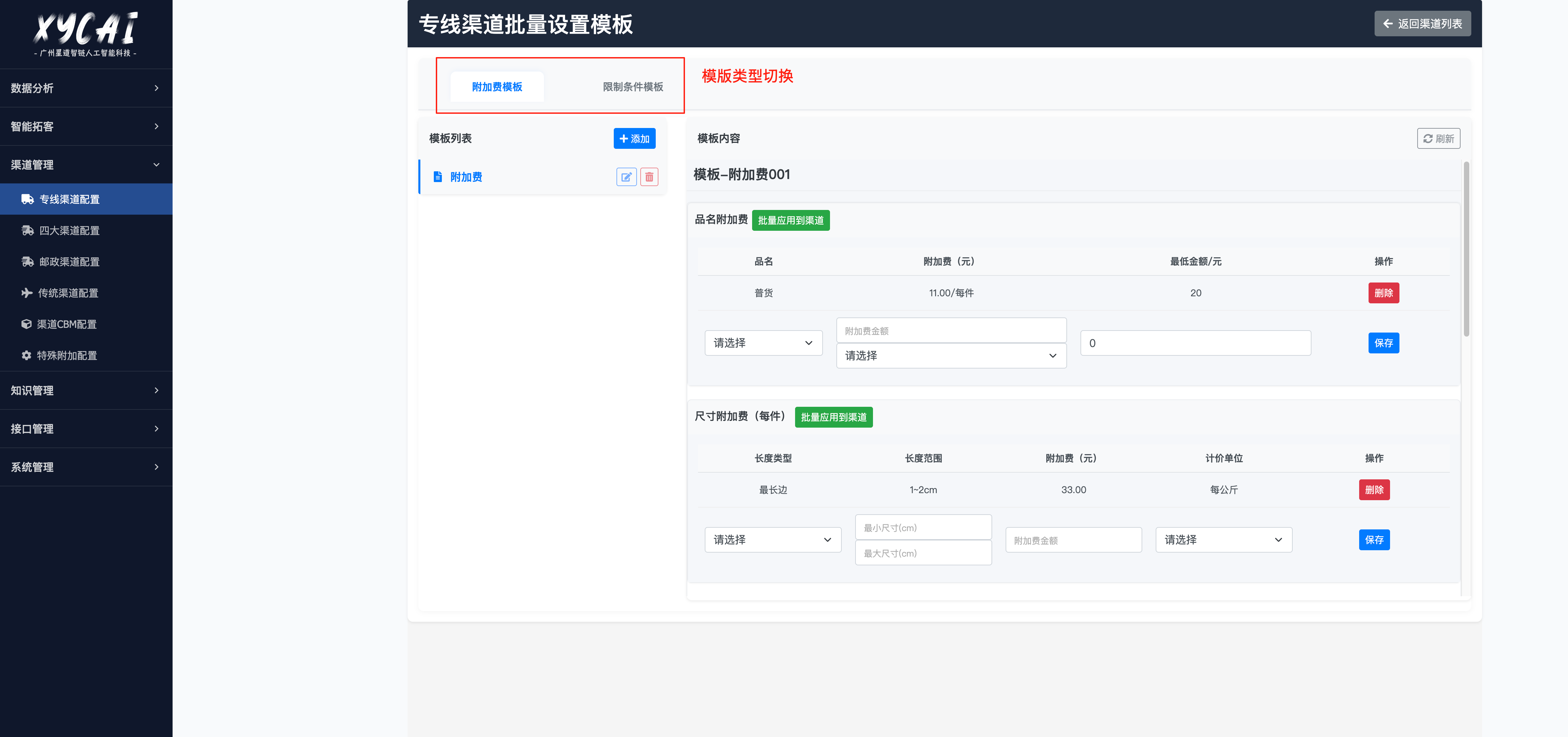Focus 最大尺寸(cm) input field
This screenshot has width=1568, height=737.
(x=923, y=553)
